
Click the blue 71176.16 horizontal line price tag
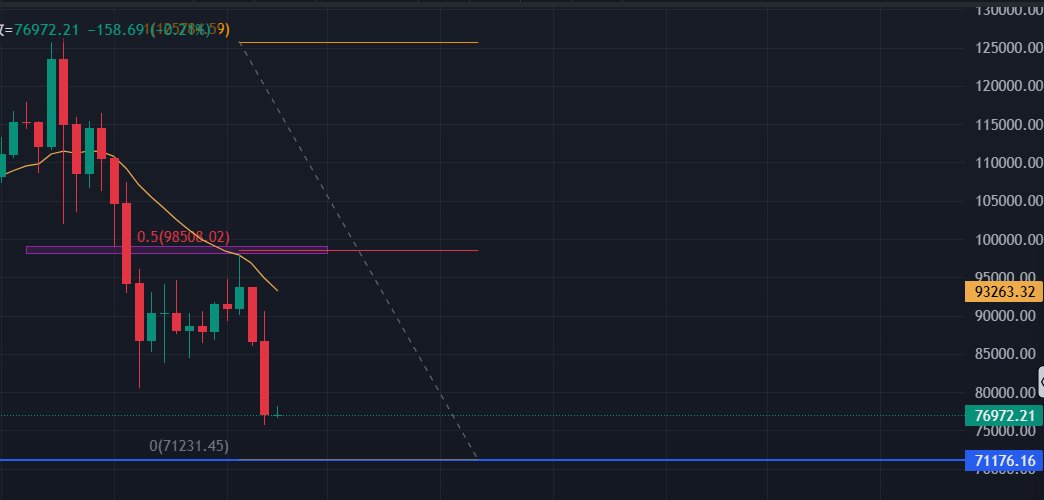click(1003, 460)
